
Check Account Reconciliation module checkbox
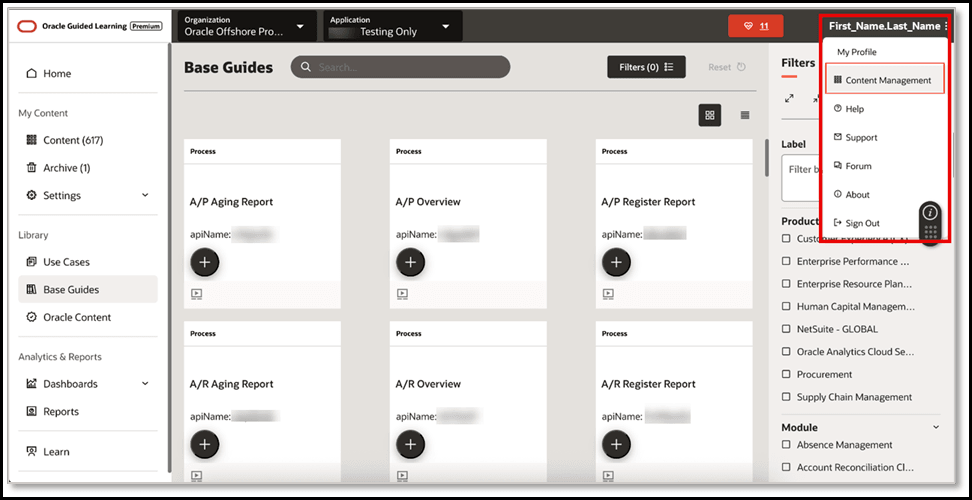pyautogui.click(x=786, y=467)
